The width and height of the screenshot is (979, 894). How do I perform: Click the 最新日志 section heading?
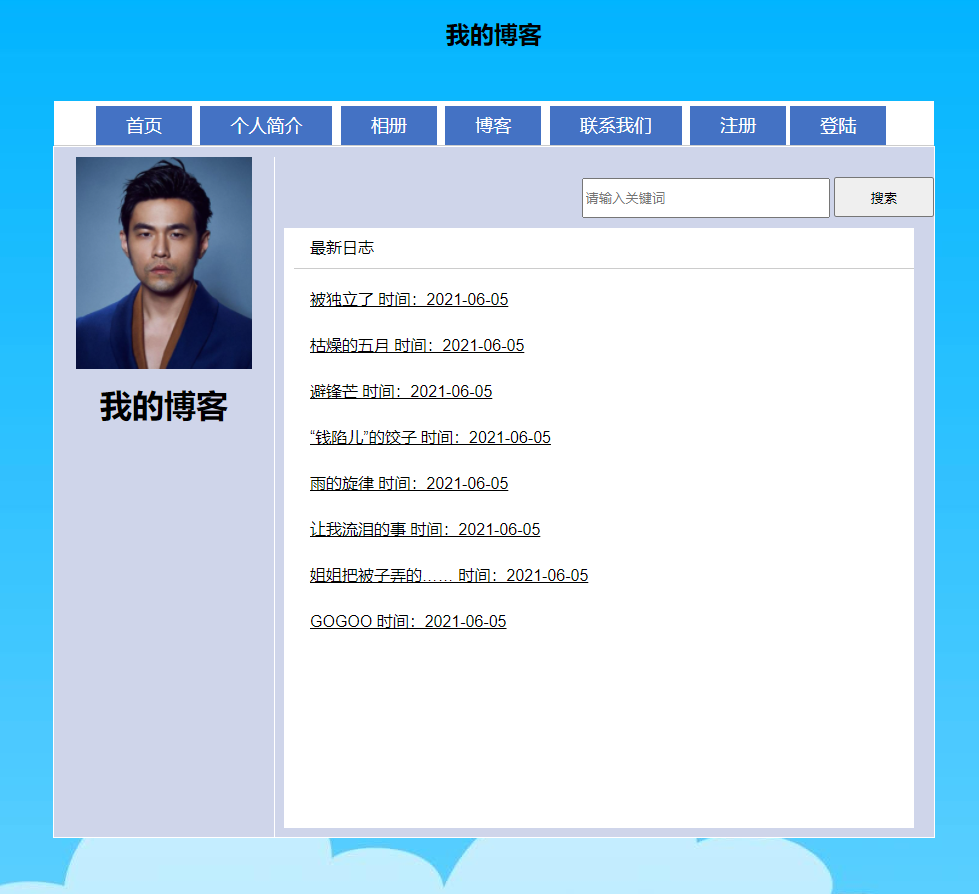click(x=342, y=248)
